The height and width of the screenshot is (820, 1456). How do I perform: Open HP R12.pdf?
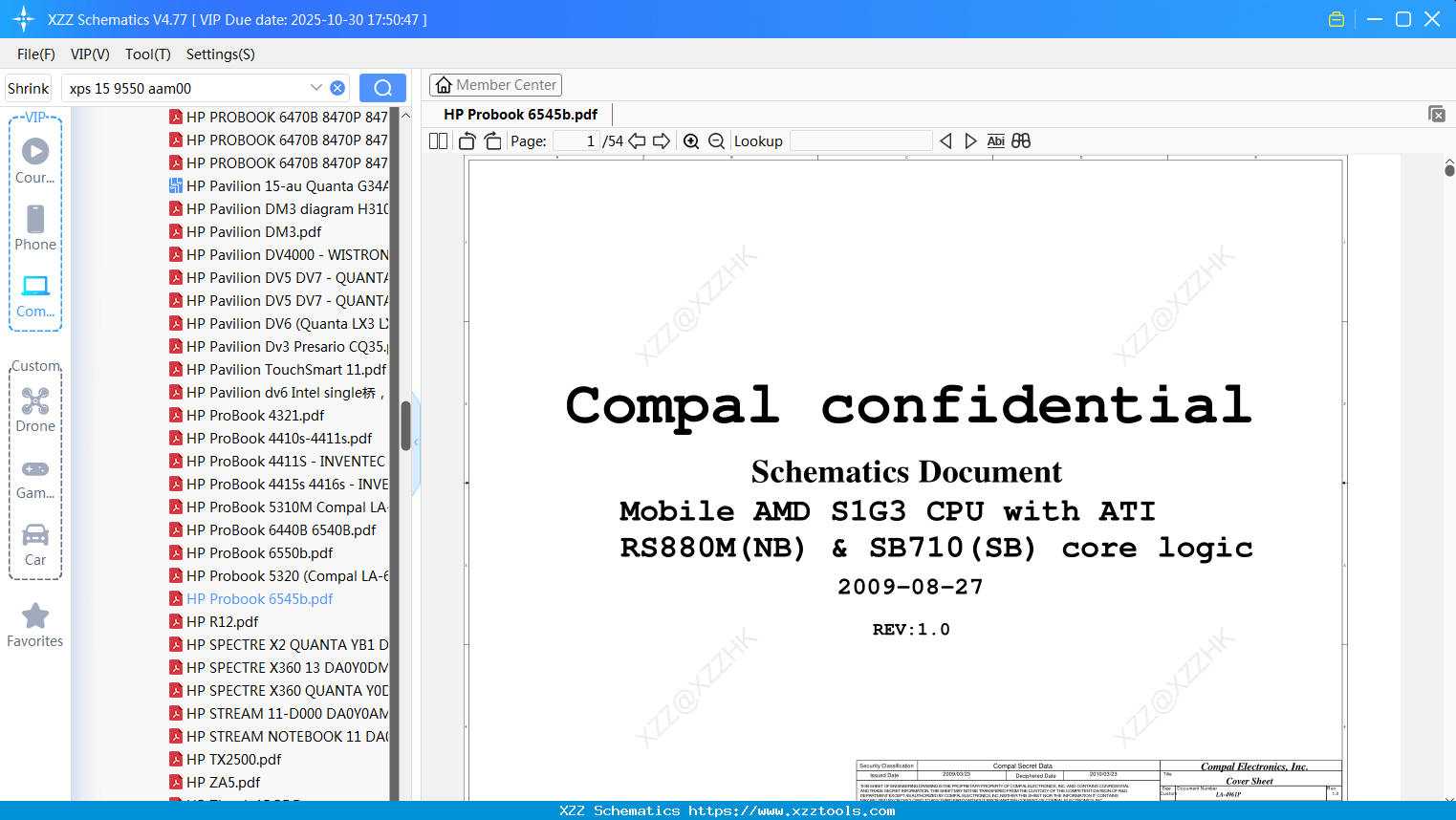coord(213,621)
